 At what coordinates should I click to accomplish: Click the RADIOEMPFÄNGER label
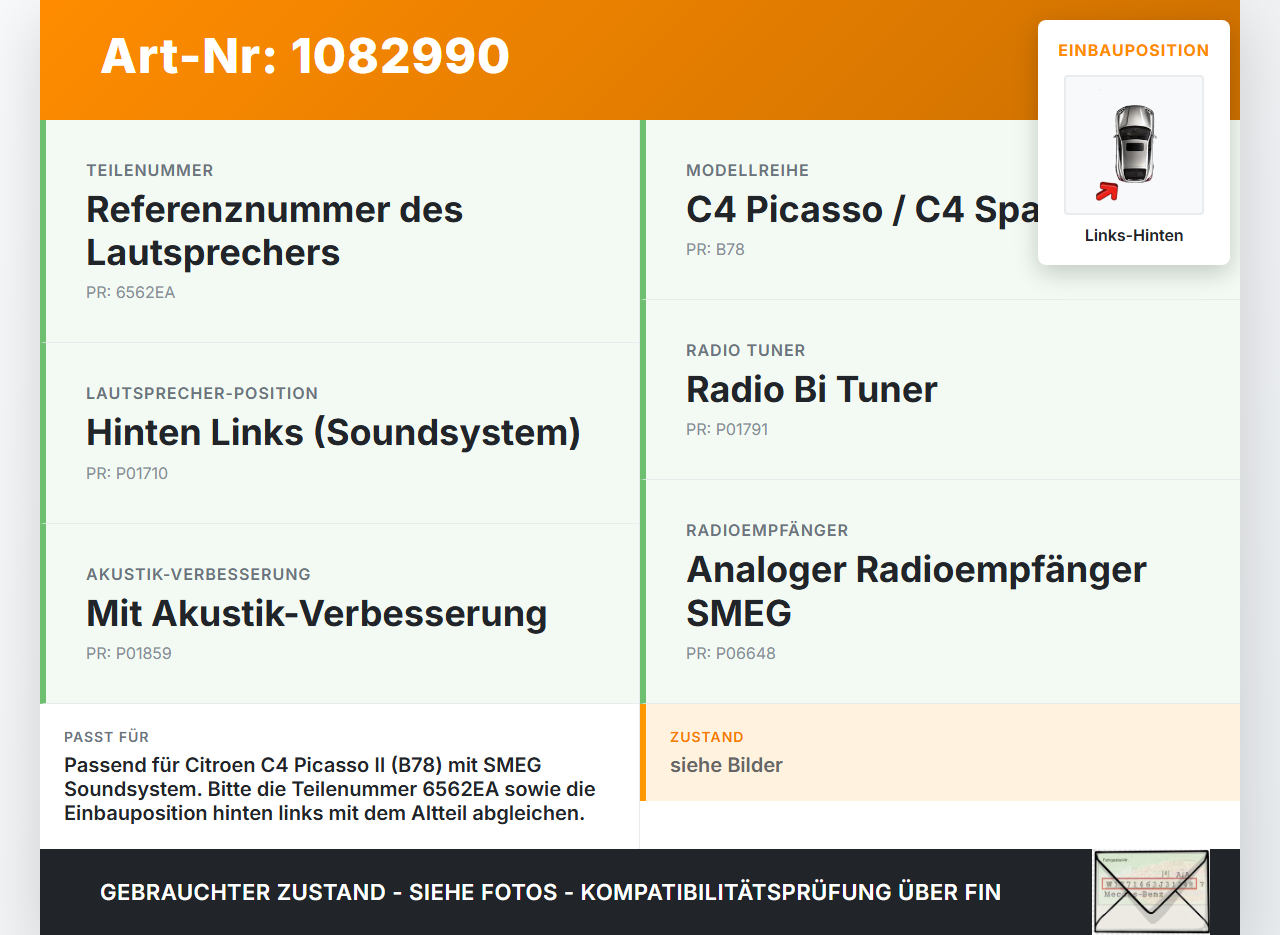click(x=767, y=531)
